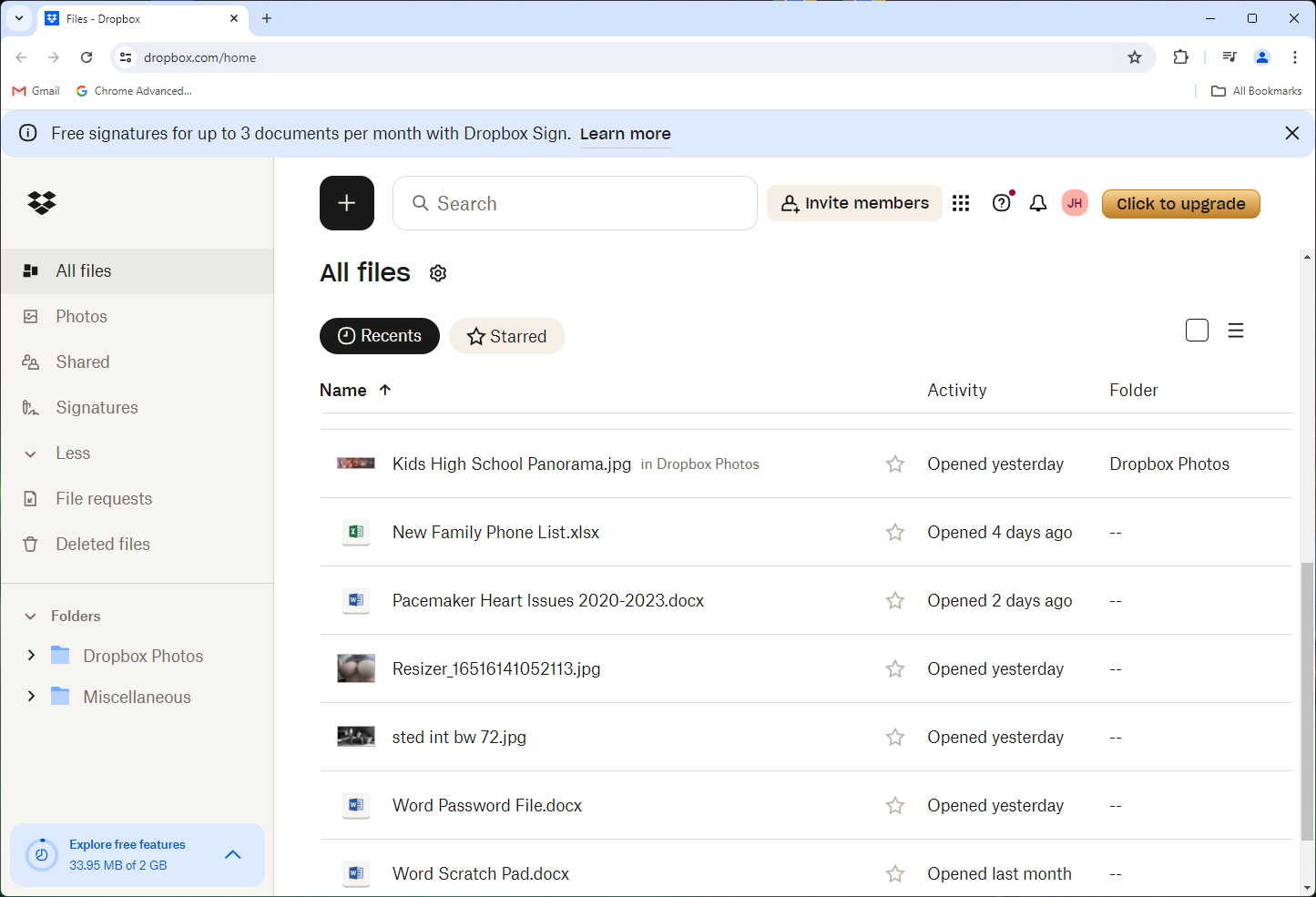Open the Miscellaneous folder icon in sidebar

pyautogui.click(x=61, y=696)
